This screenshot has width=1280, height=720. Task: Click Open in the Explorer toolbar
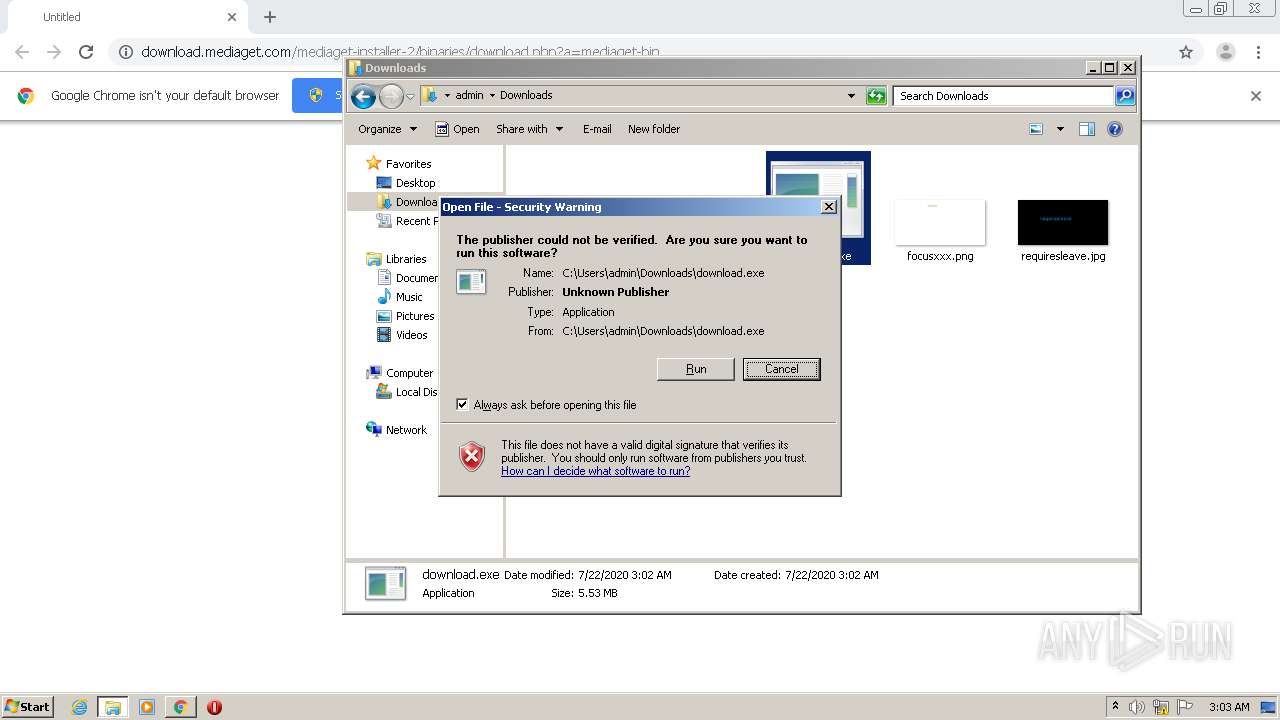click(x=457, y=129)
